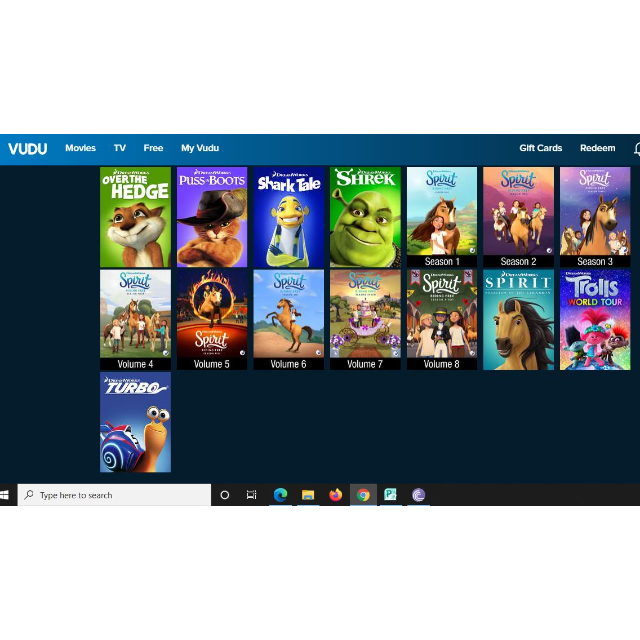Open Microsoft Publisher from the taskbar
This screenshot has width=640, height=640.
click(391, 495)
